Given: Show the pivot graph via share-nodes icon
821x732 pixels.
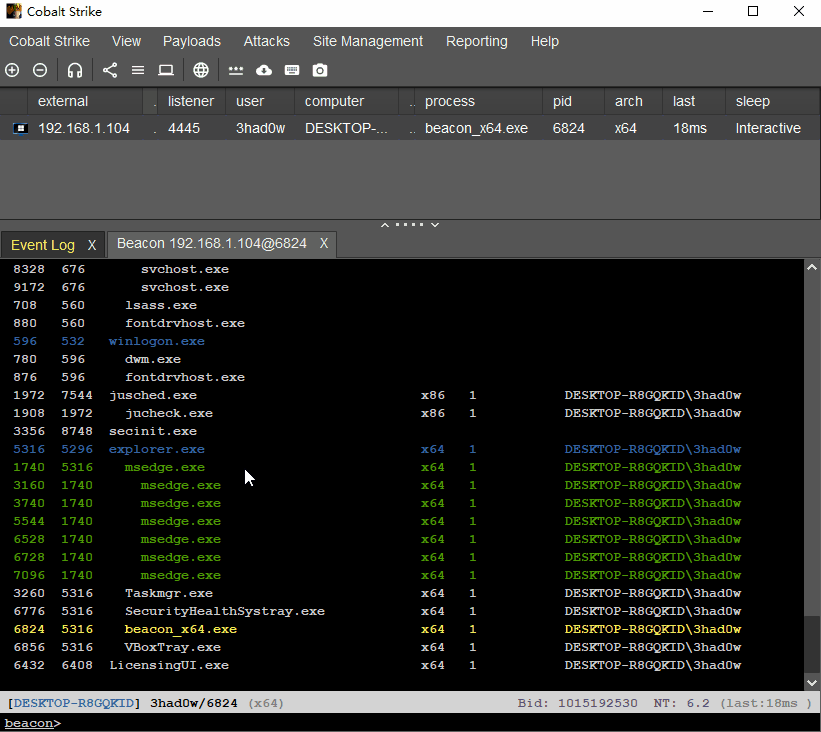Looking at the screenshot, I should tap(110, 70).
